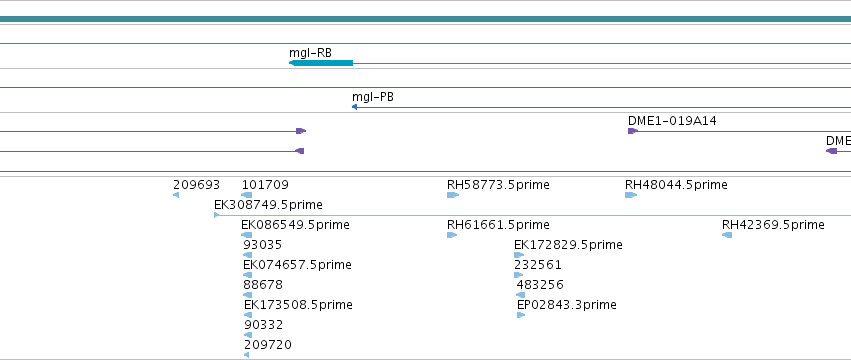The height and width of the screenshot is (360, 851).
Task: Click the RH61661.5prime arrow glyph
Action: click(x=452, y=235)
